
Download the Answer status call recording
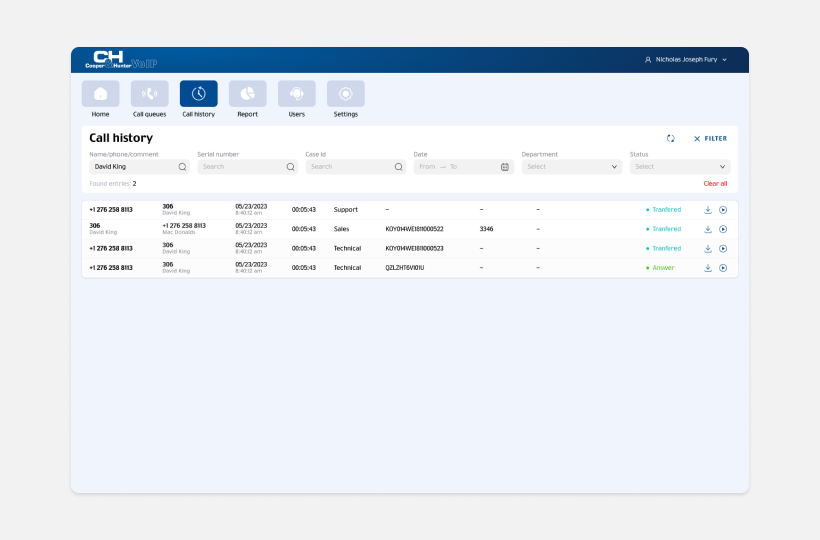pyautogui.click(x=708, y=268)
